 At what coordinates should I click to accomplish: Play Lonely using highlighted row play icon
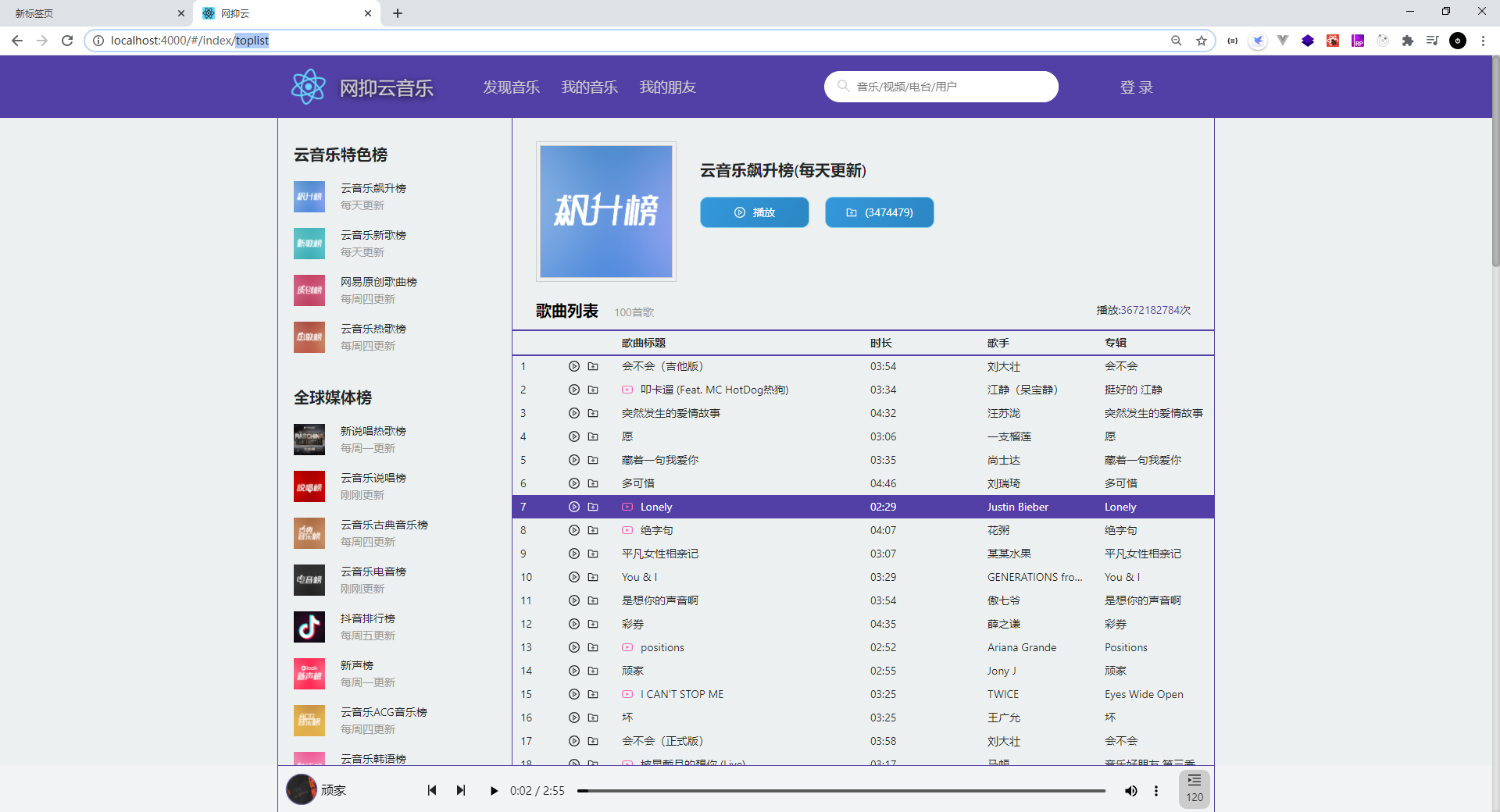pos(573,507)
